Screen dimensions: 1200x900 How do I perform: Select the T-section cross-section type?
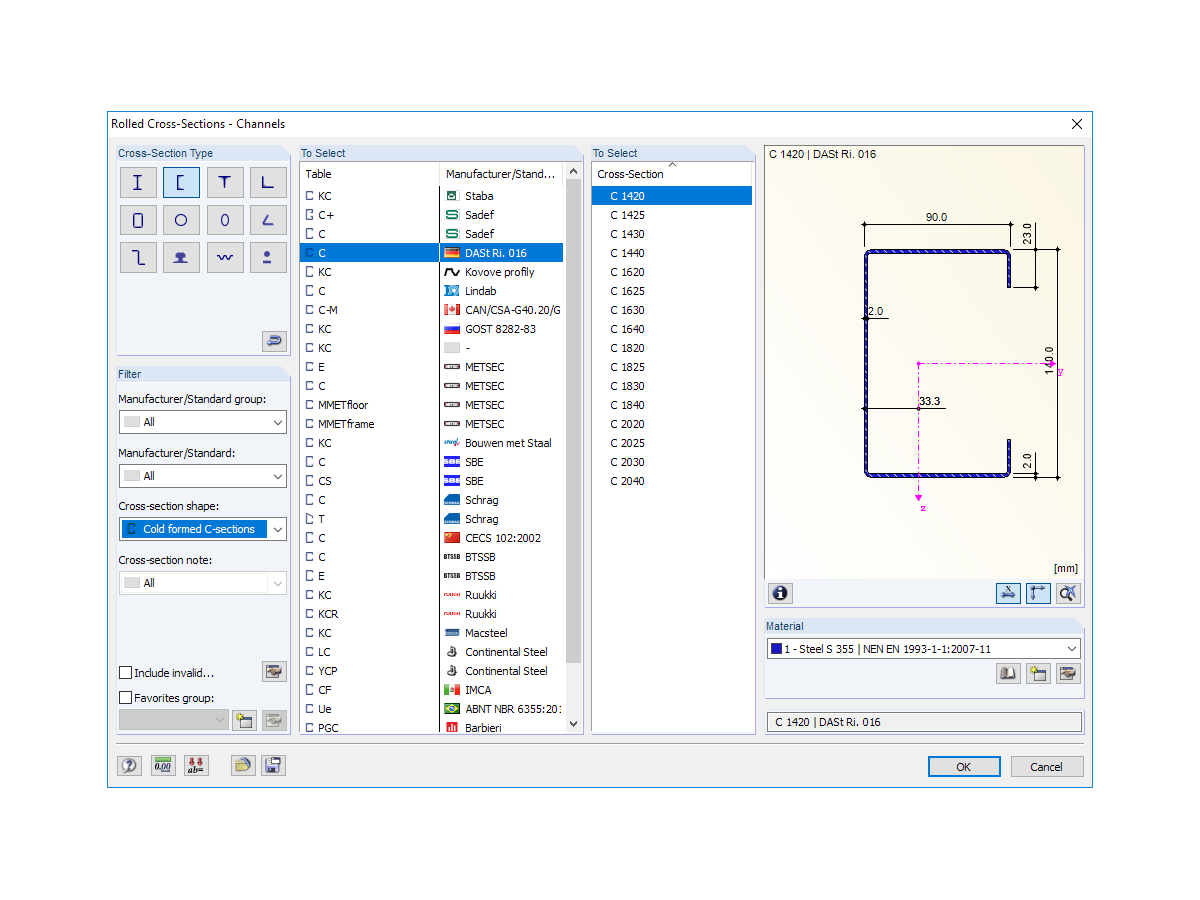[225, 182]
